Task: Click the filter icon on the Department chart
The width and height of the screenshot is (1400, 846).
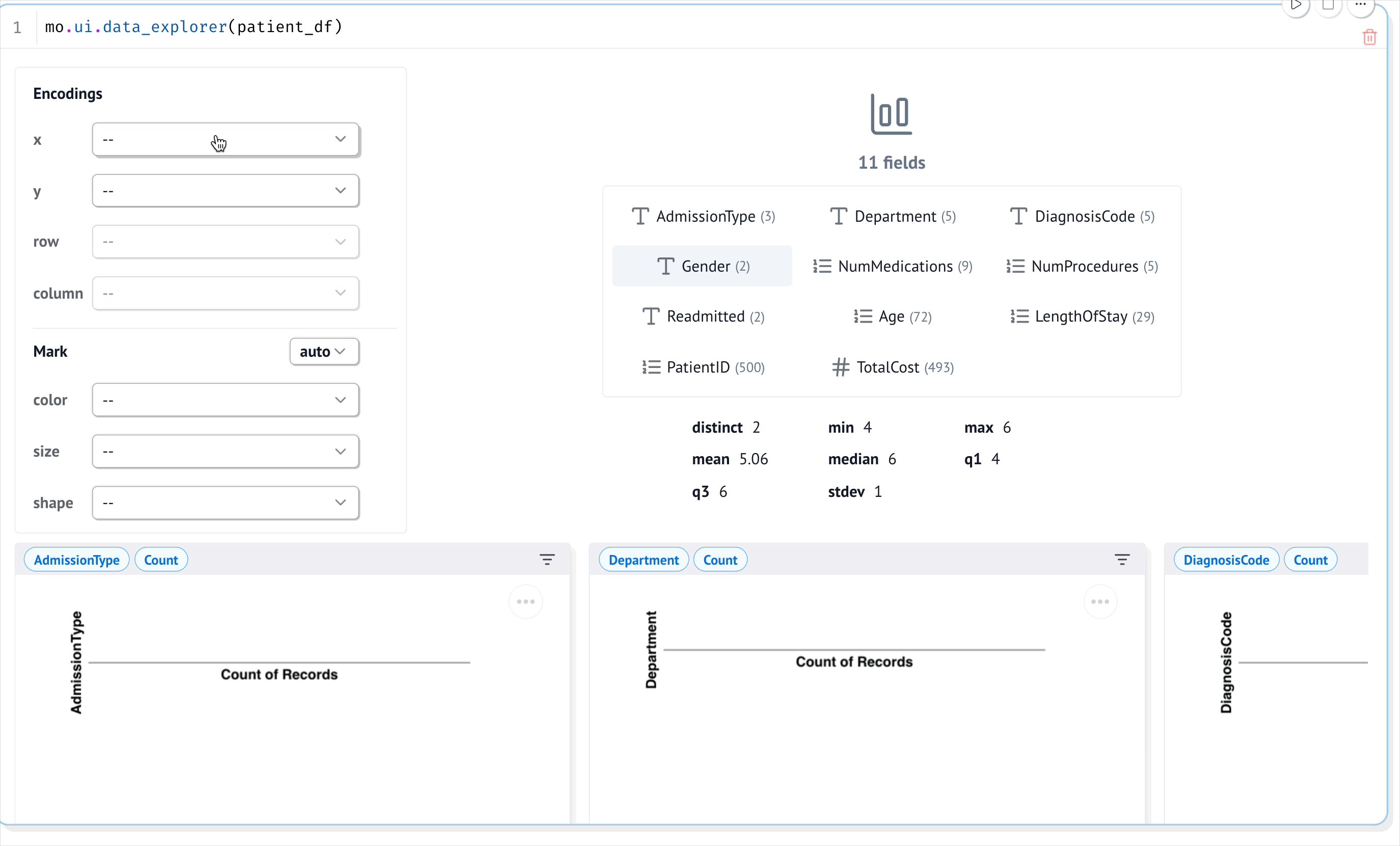Action: tap(1122, 560)
